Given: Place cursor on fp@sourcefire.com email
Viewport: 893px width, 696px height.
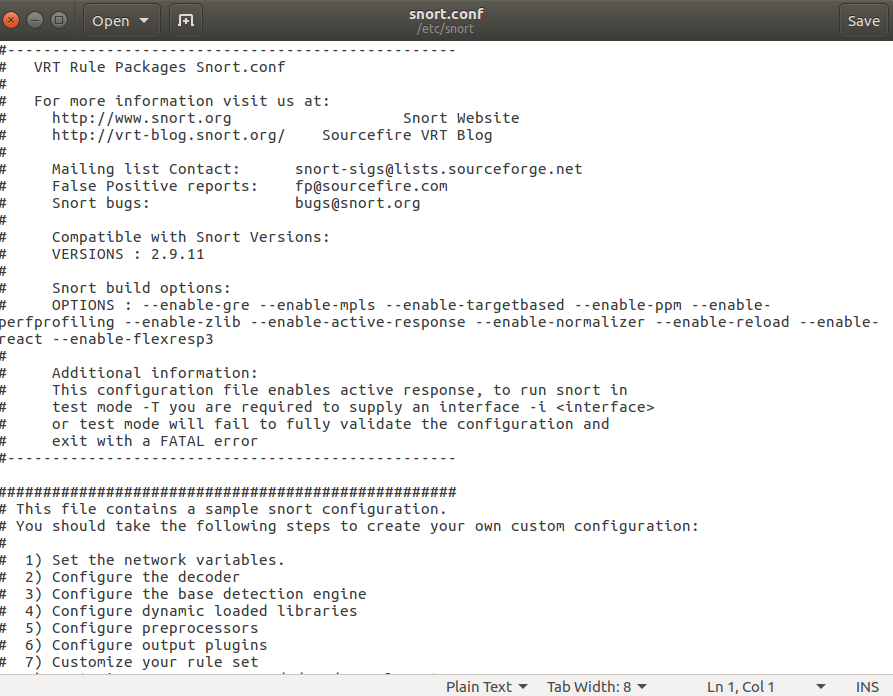Looking at the screenshot, I should point(371,186).
